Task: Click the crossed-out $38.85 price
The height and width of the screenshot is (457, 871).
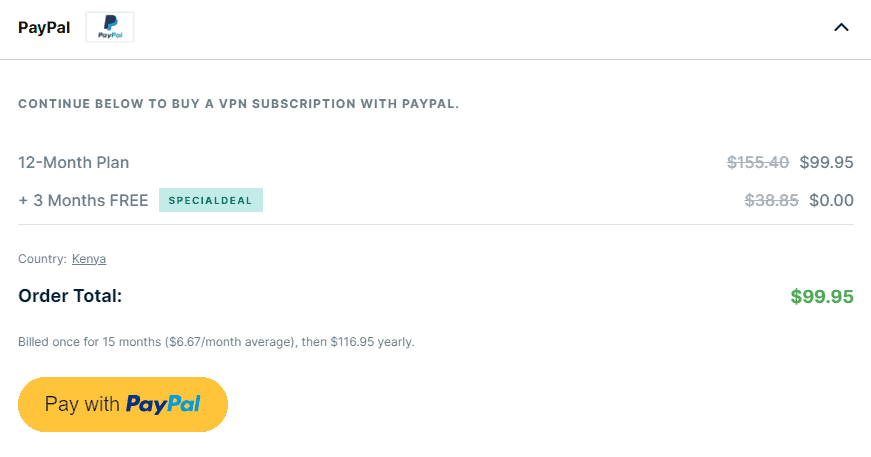Action: coord(771,200)
